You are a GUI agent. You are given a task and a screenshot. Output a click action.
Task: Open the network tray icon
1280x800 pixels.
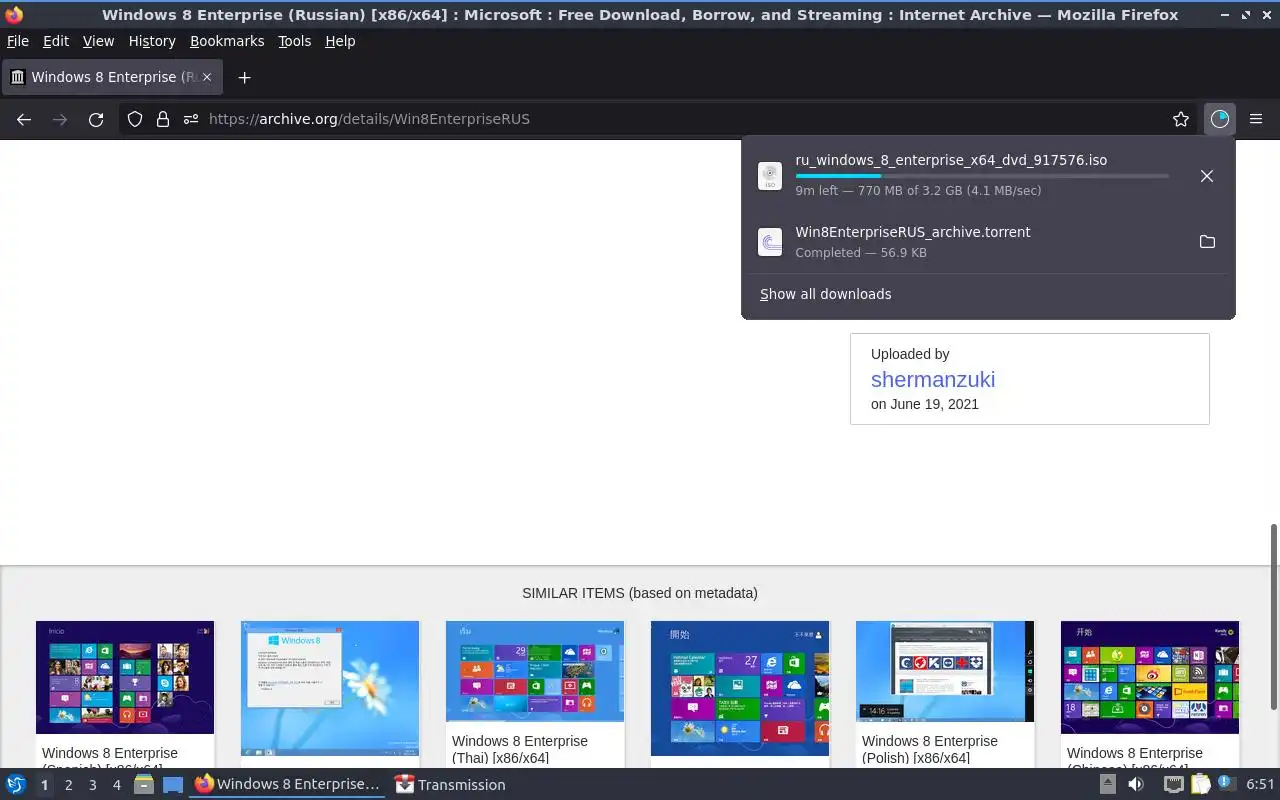click(1174, 785)
